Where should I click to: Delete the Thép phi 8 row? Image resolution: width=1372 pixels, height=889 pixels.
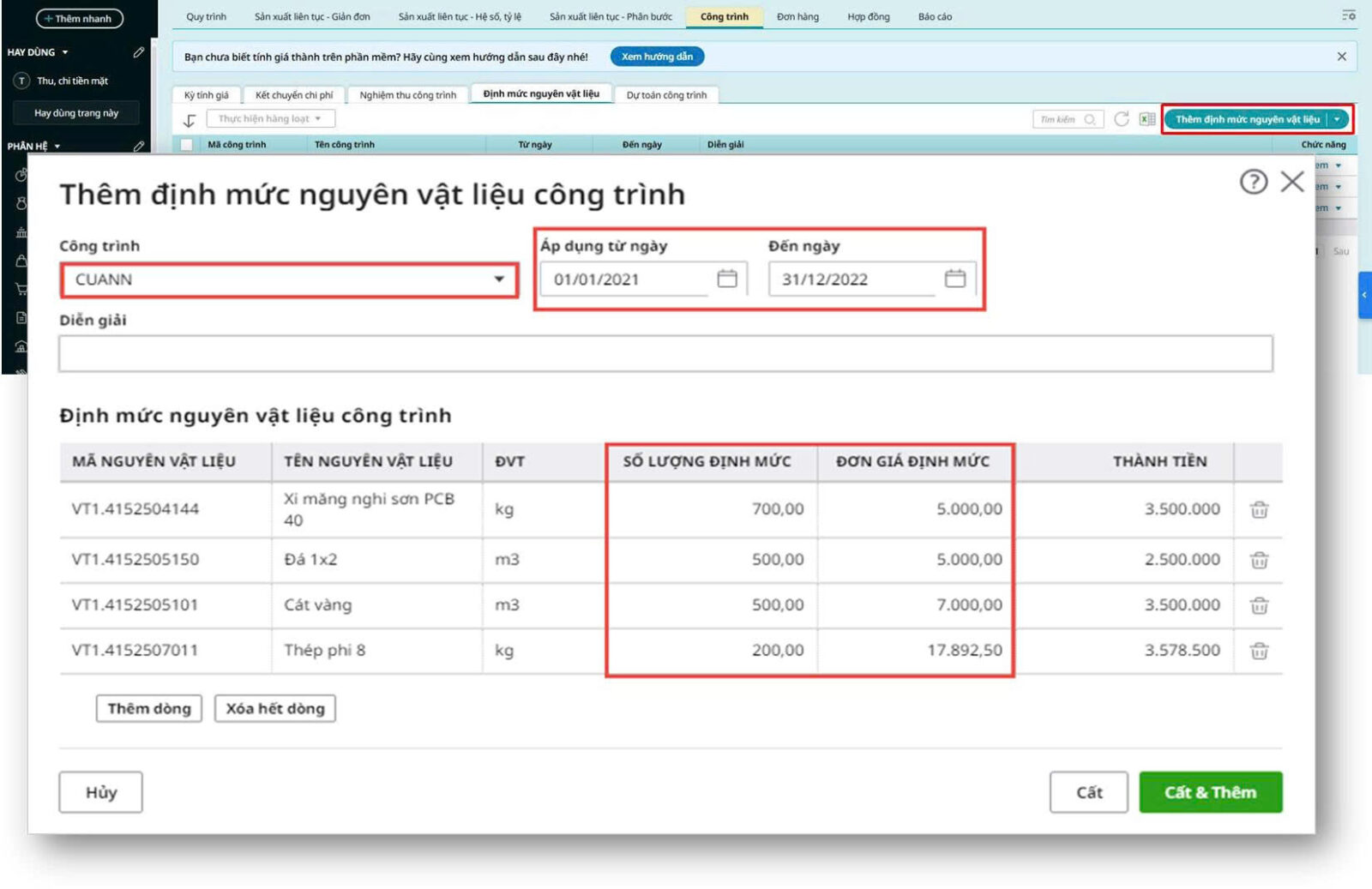click(x=1259, y=652)
